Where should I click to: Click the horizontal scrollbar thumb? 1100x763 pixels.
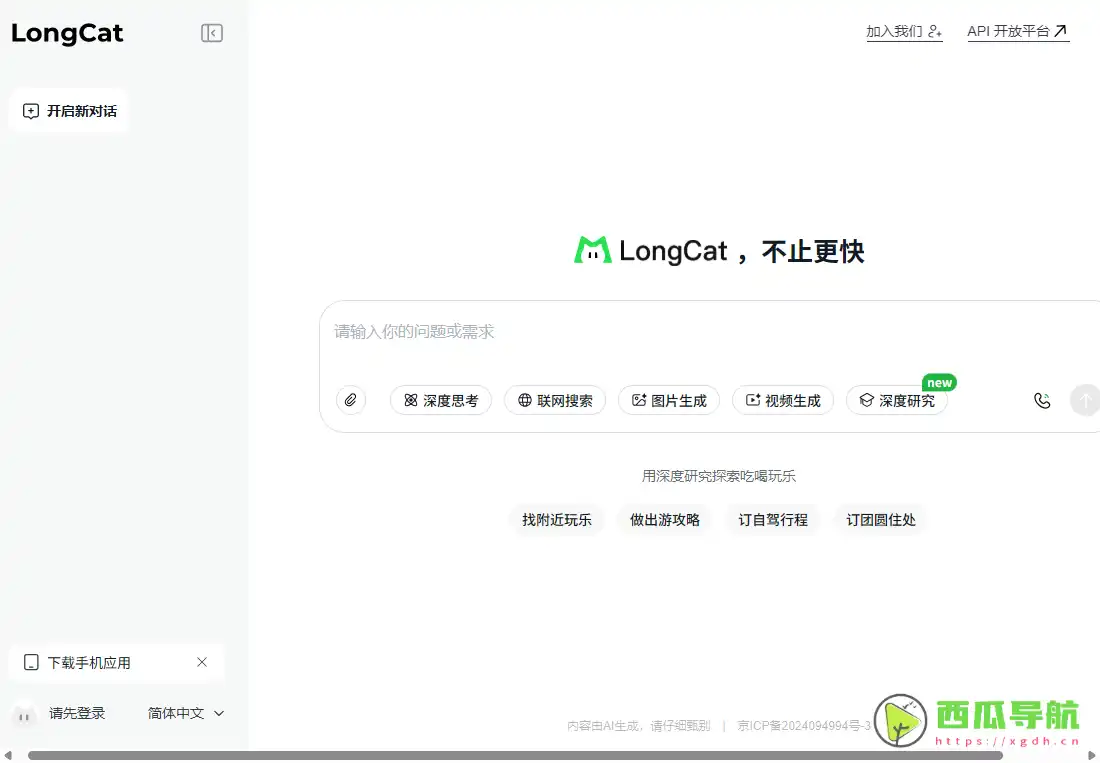click(515, 755)
